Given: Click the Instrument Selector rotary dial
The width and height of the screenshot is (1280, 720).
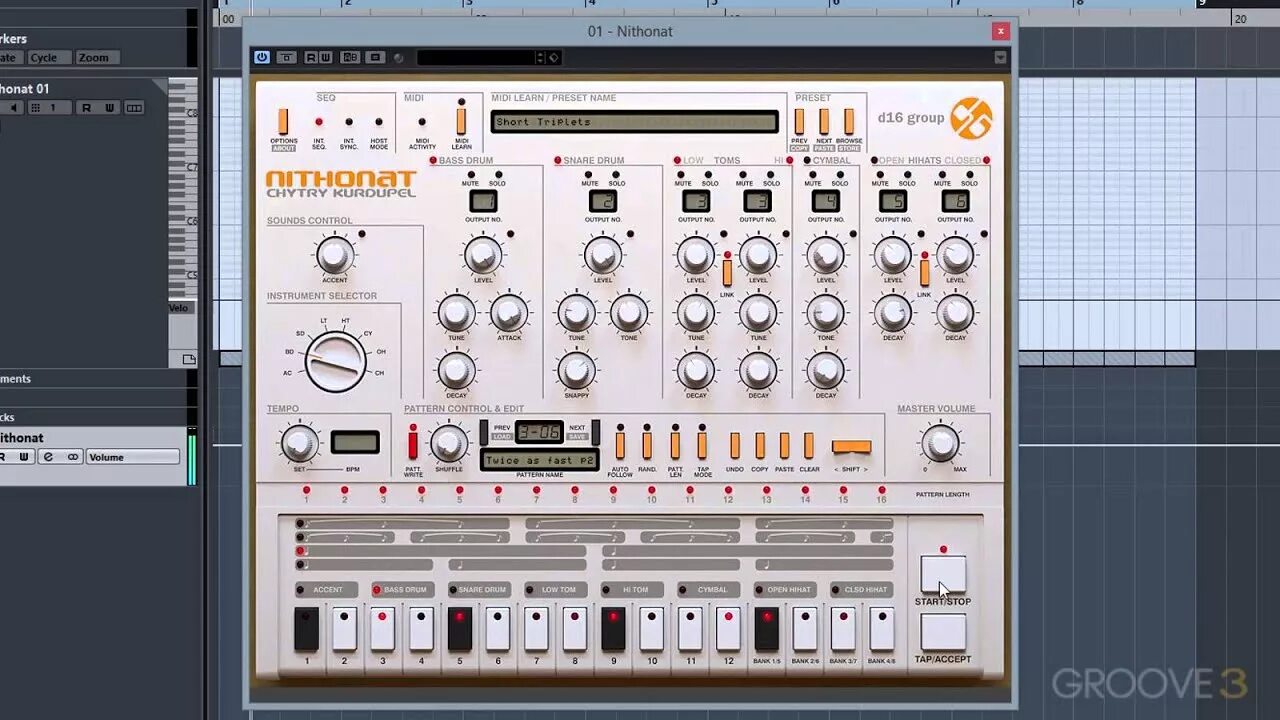Looking at the screenshot, I should (335, 362).
